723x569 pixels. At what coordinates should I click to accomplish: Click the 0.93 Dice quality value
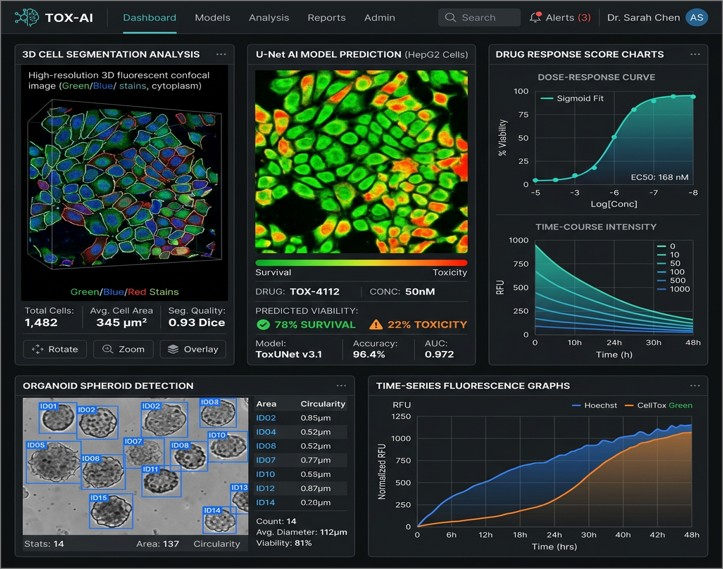(196, 322)
